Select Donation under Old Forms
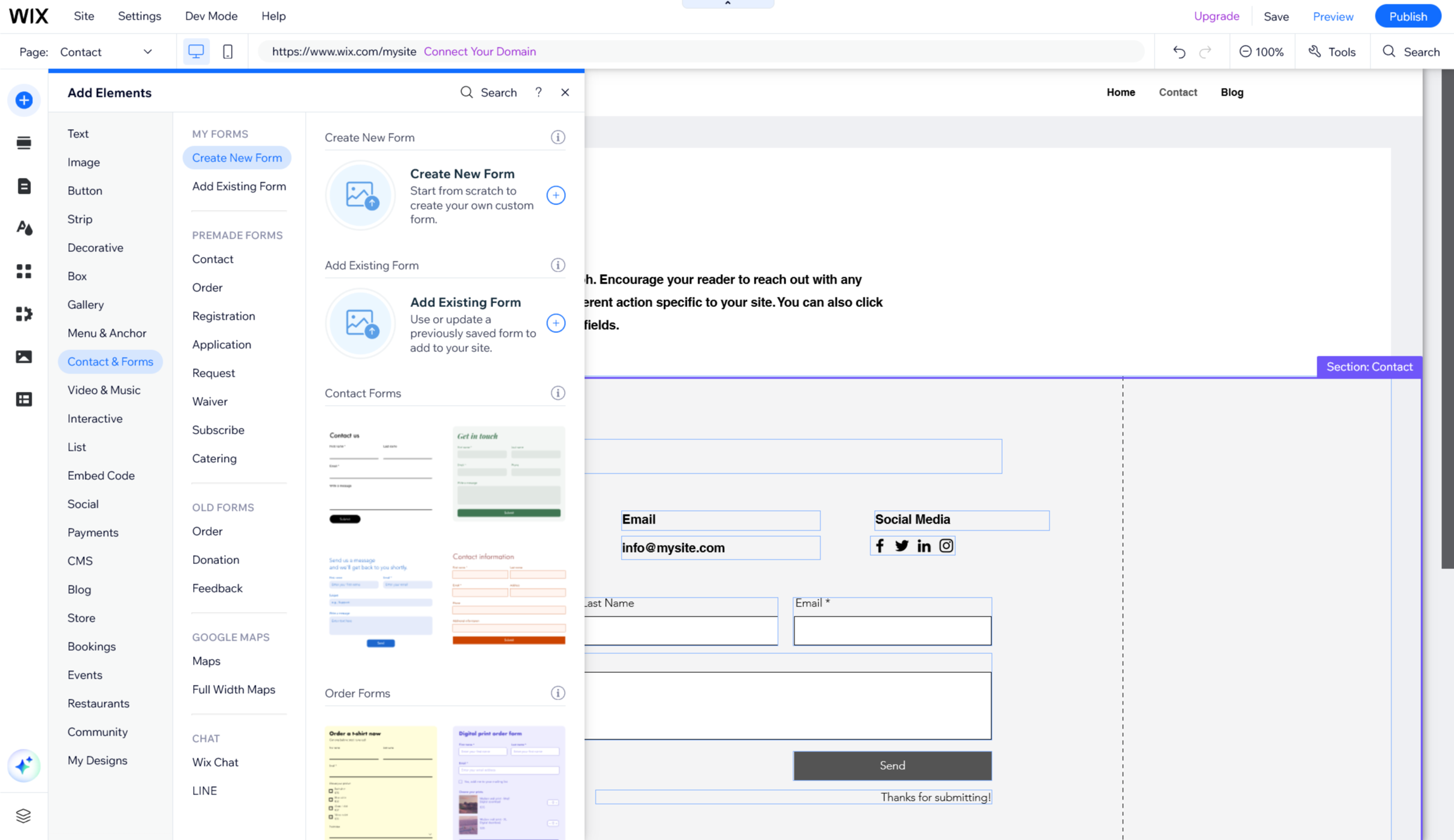This screenshot has height=840, width=1454. point(216,560)
